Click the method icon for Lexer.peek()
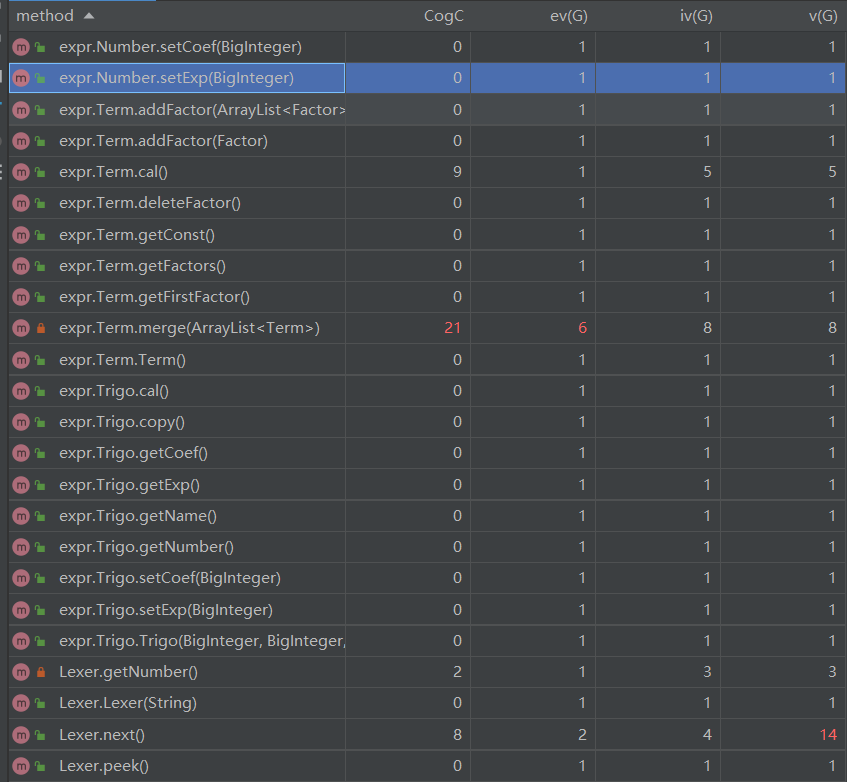 [21, 766]
